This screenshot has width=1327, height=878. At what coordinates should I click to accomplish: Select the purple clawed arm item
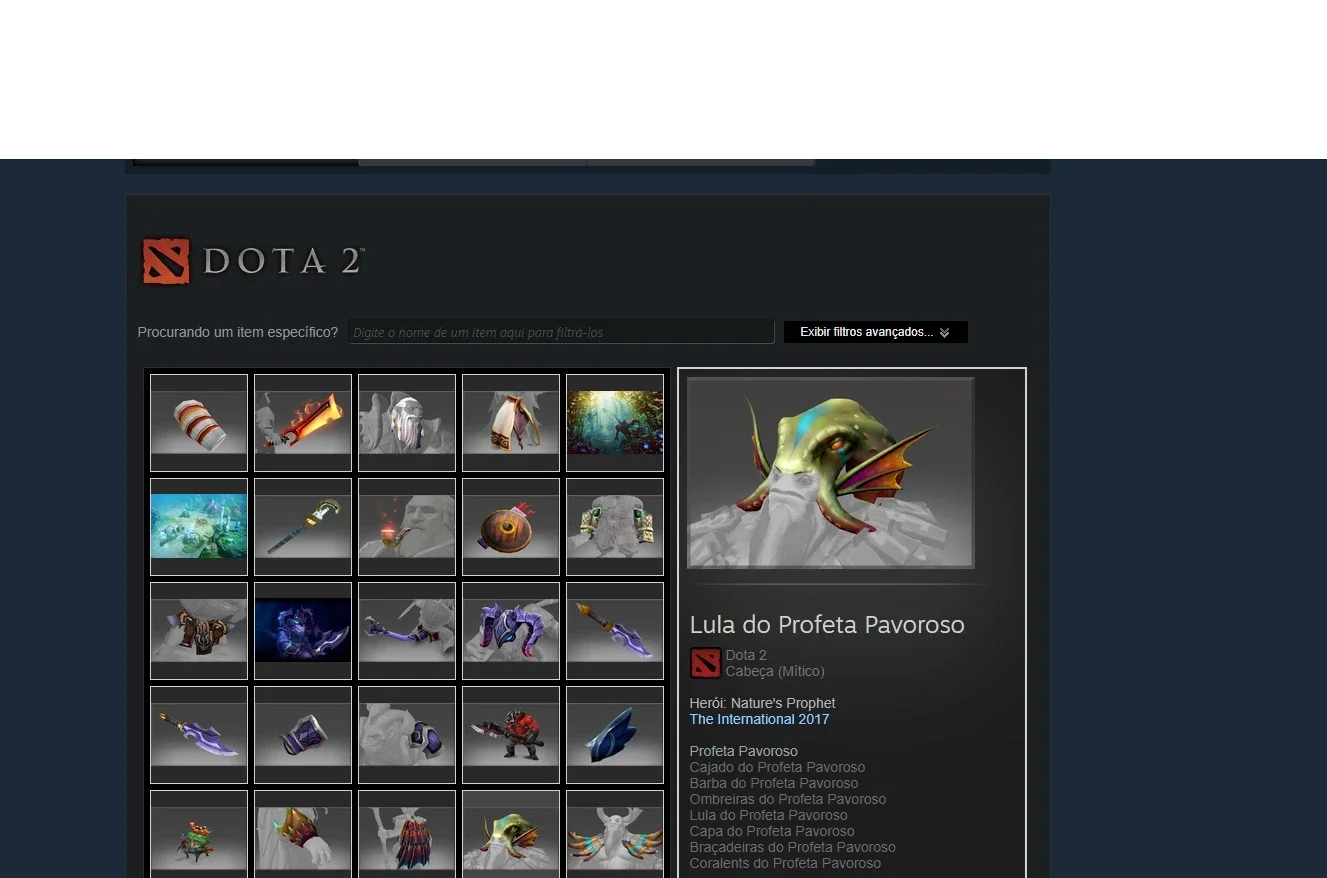(407, 631)
